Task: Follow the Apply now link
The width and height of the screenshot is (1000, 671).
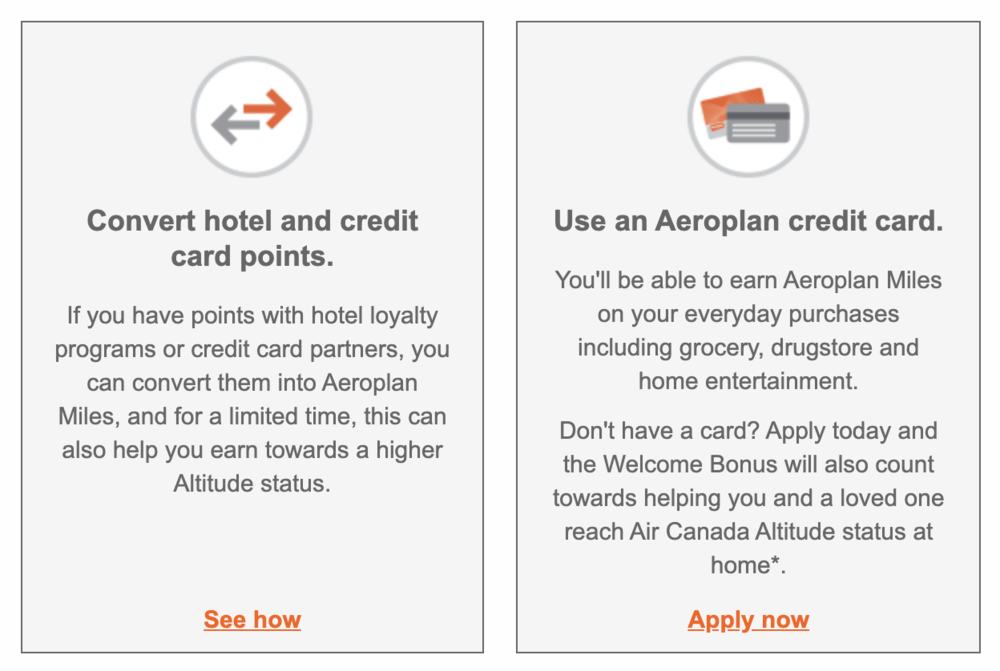Action: coord(748,620)
